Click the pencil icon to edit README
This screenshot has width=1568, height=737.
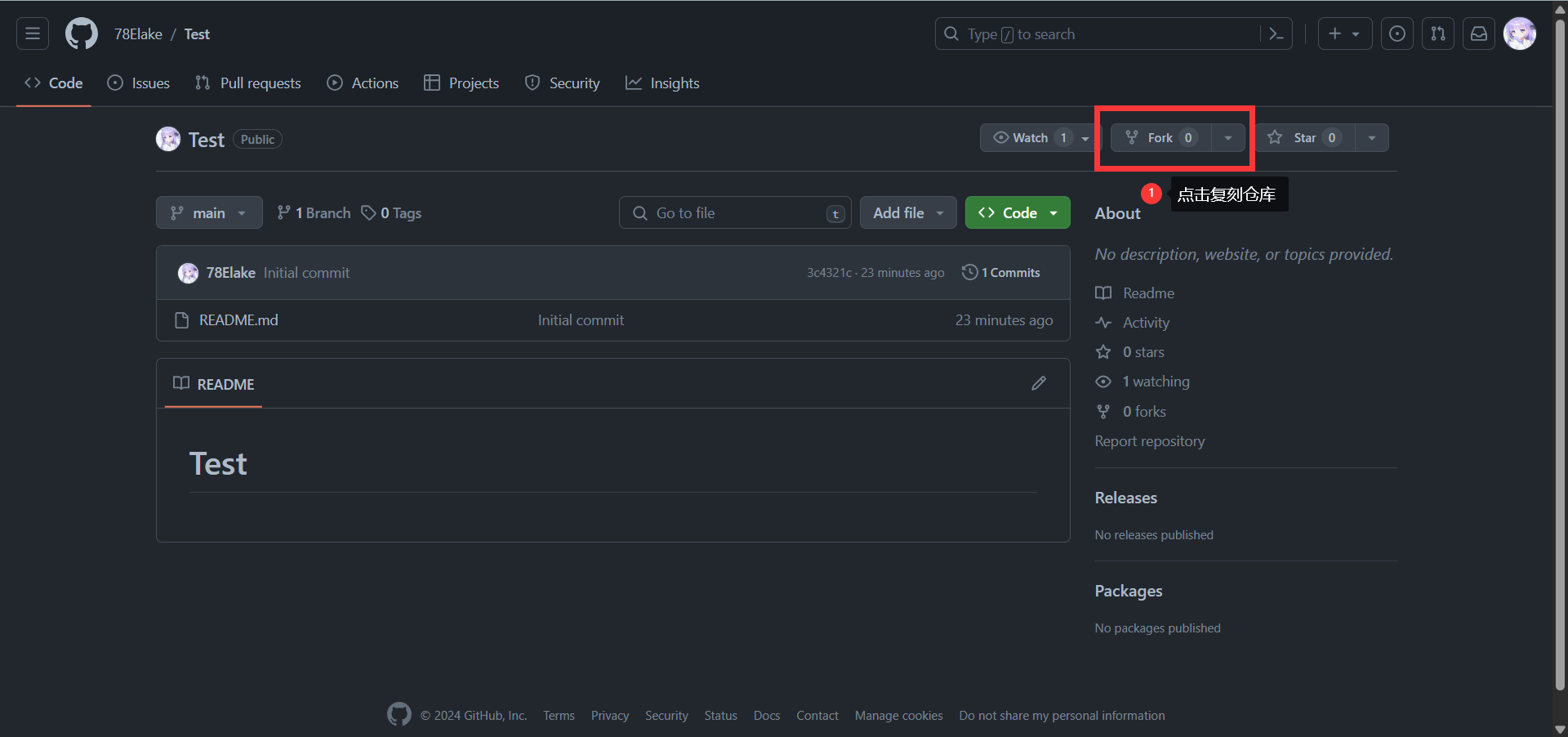(1038, 383)
